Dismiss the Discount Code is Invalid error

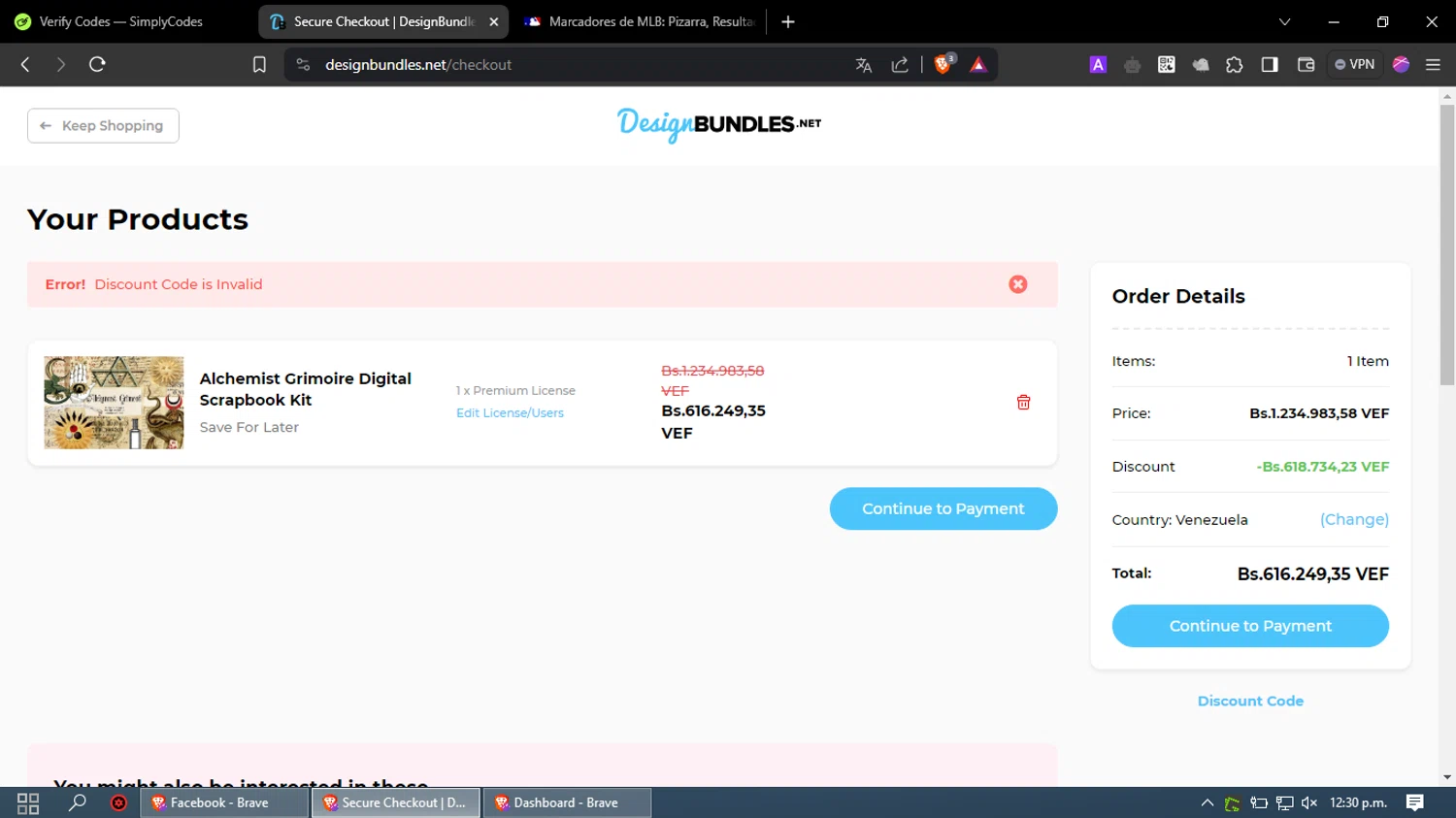coord(1017,284)
